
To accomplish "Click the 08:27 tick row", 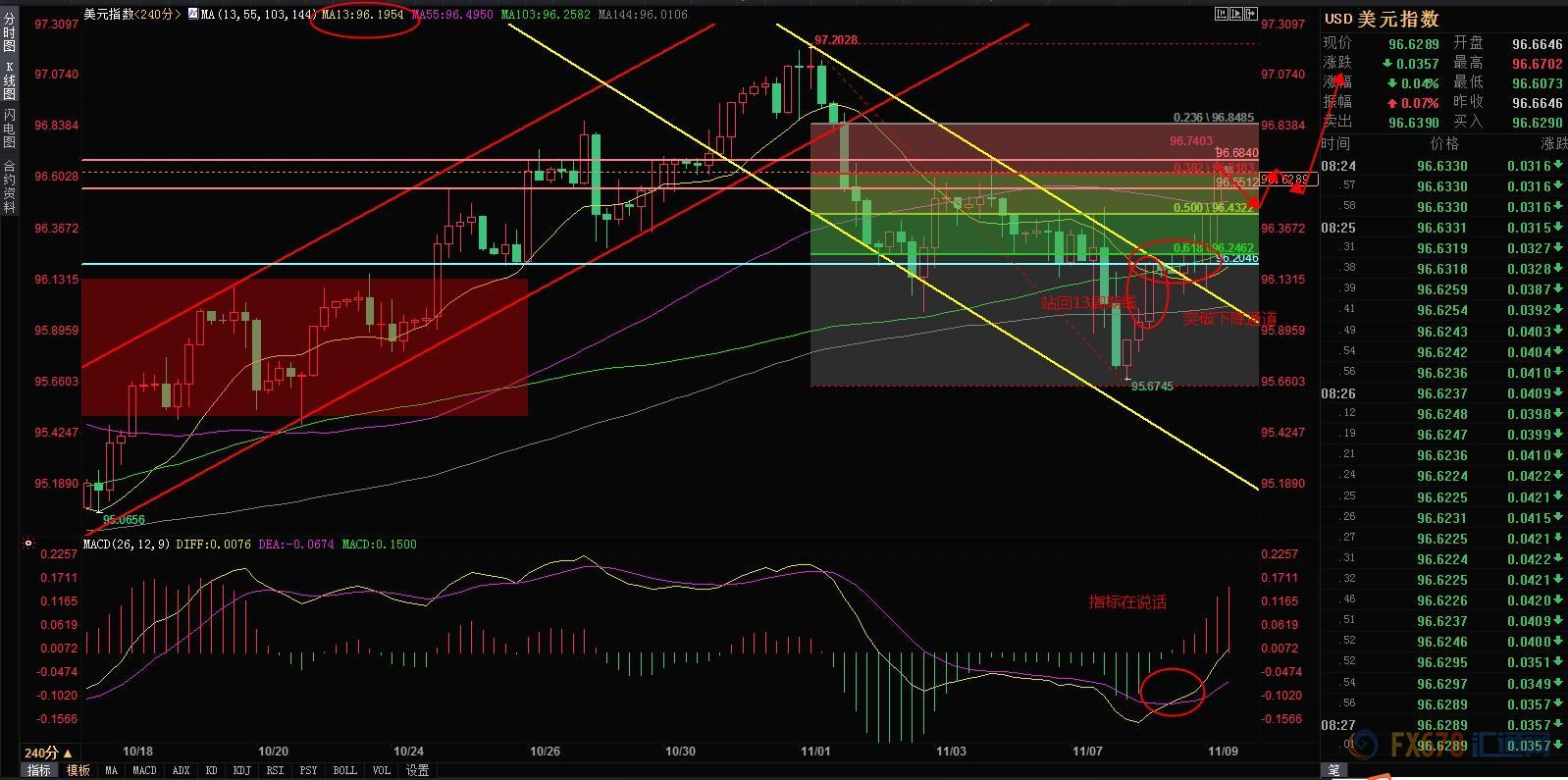I will click(x=1443, y=725).
